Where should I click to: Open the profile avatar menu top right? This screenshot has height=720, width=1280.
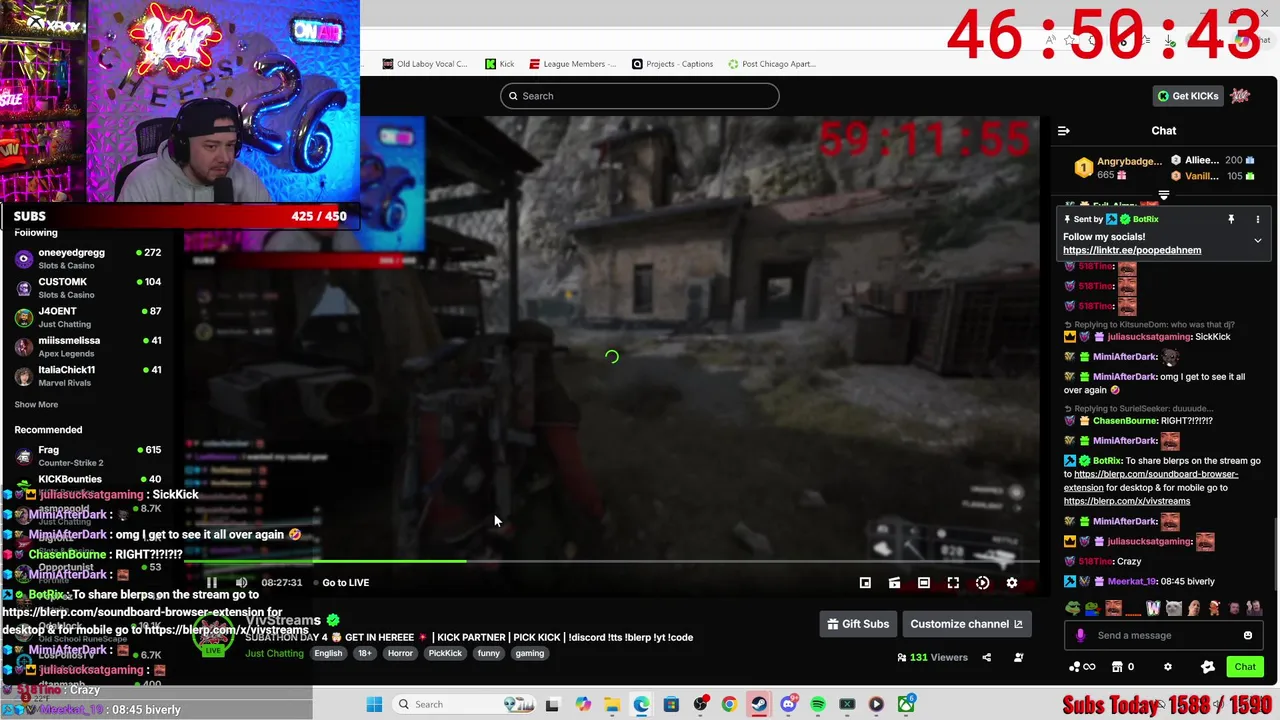tap(1241, 96)
